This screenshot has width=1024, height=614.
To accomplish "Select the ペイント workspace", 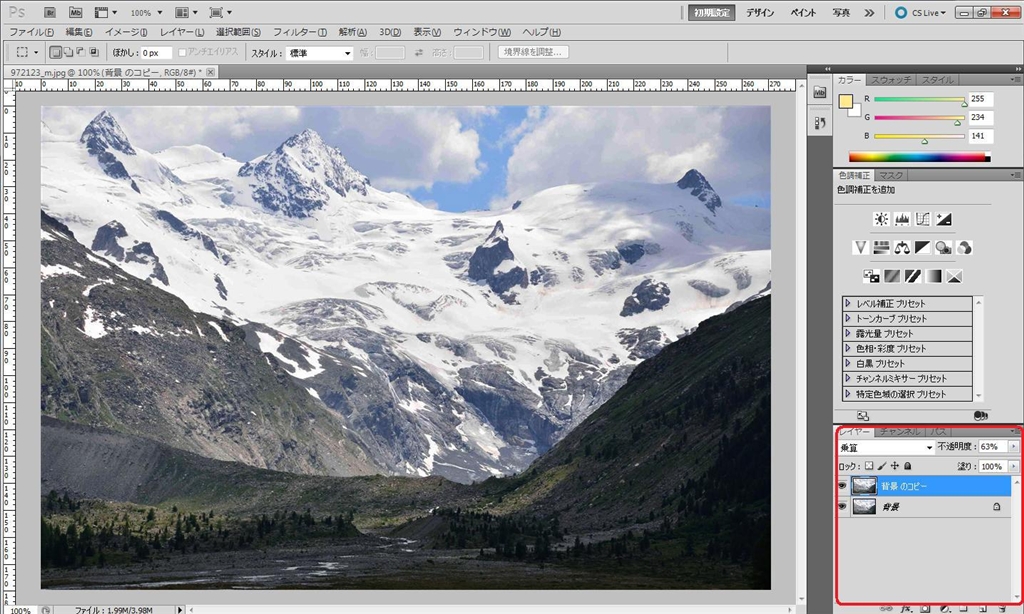I will tap(803, 12).
